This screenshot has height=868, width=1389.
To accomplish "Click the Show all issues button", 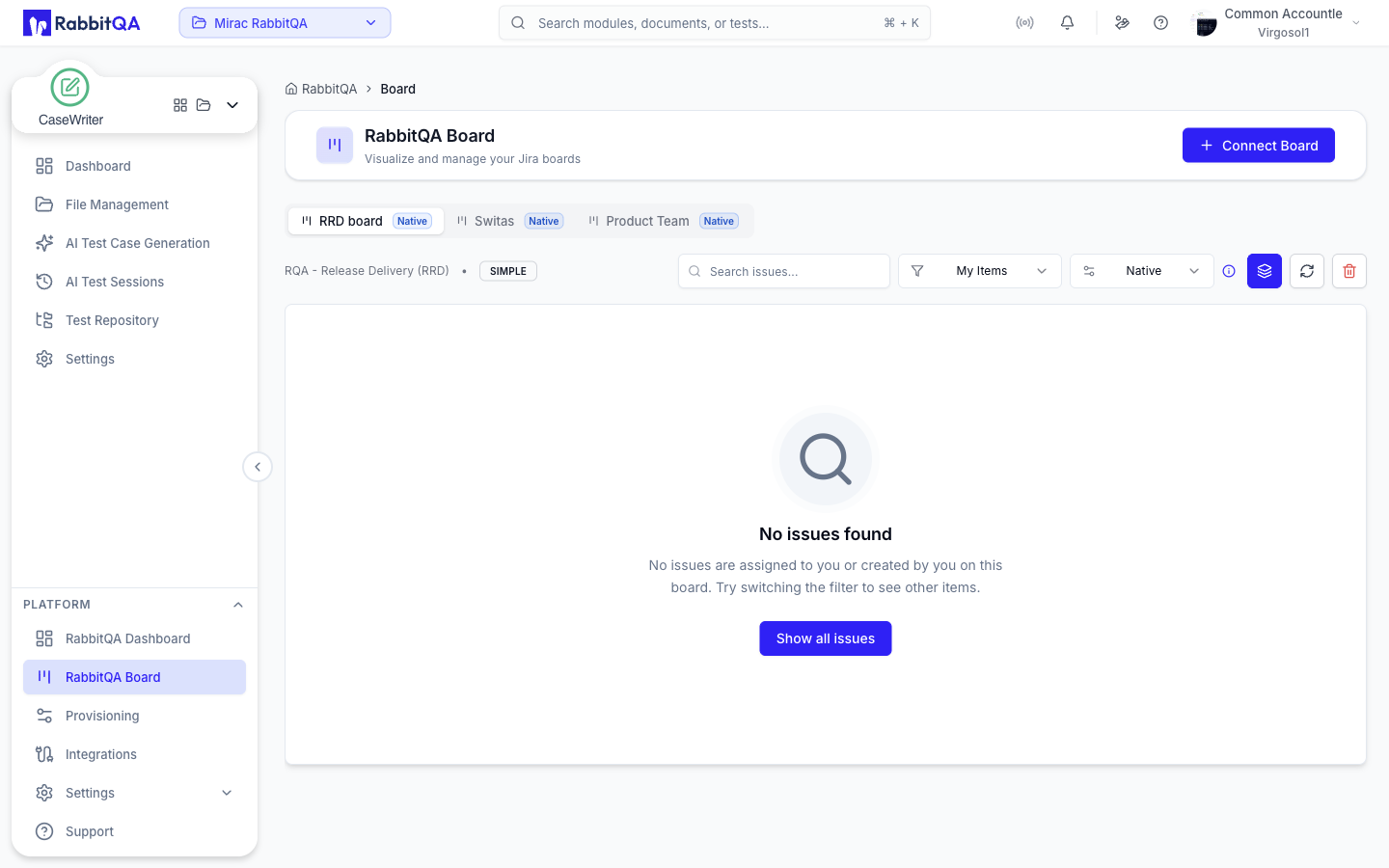I will [826, 638].
